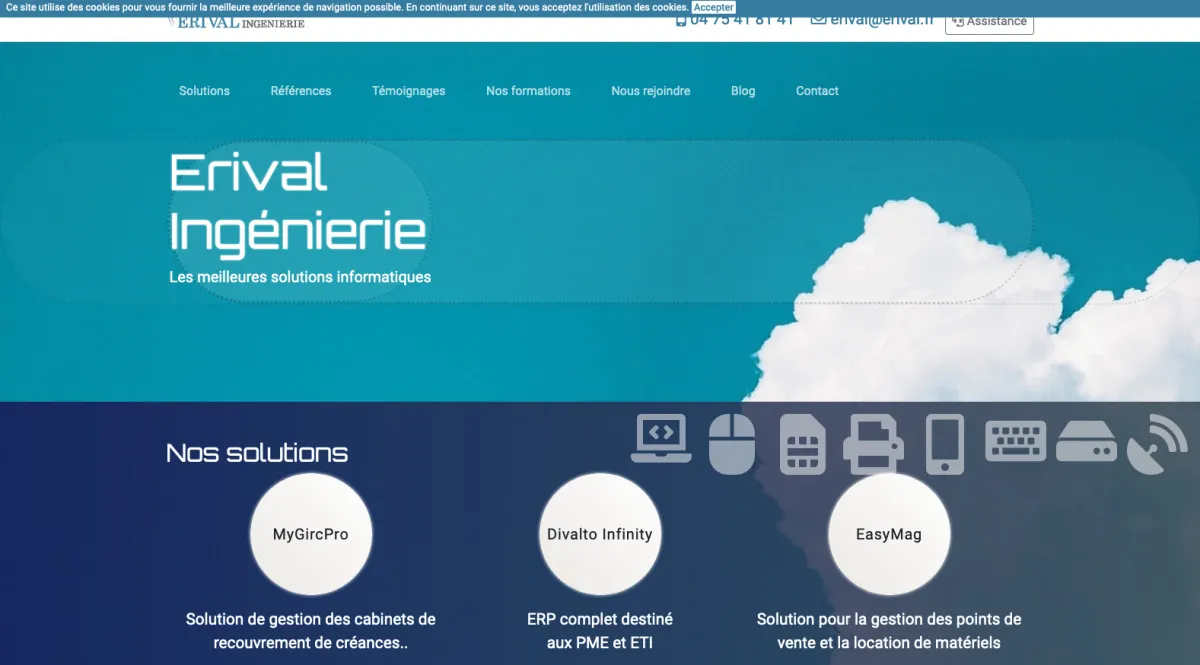The image size is (1200, 665).
Task: Click the EasyMag points de vente description
Action: tap(889, 631)
